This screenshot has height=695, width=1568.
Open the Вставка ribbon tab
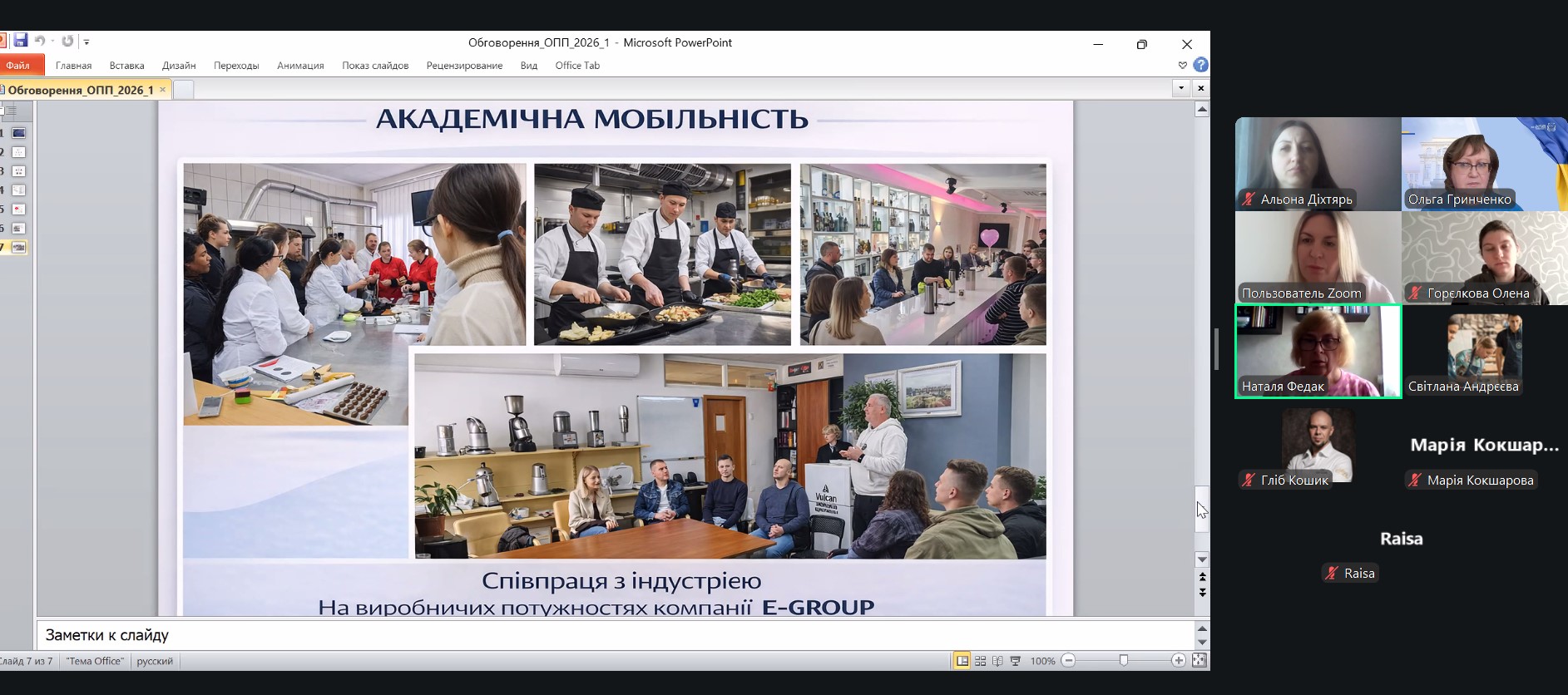pyautogui.click(x=126, y=66)
